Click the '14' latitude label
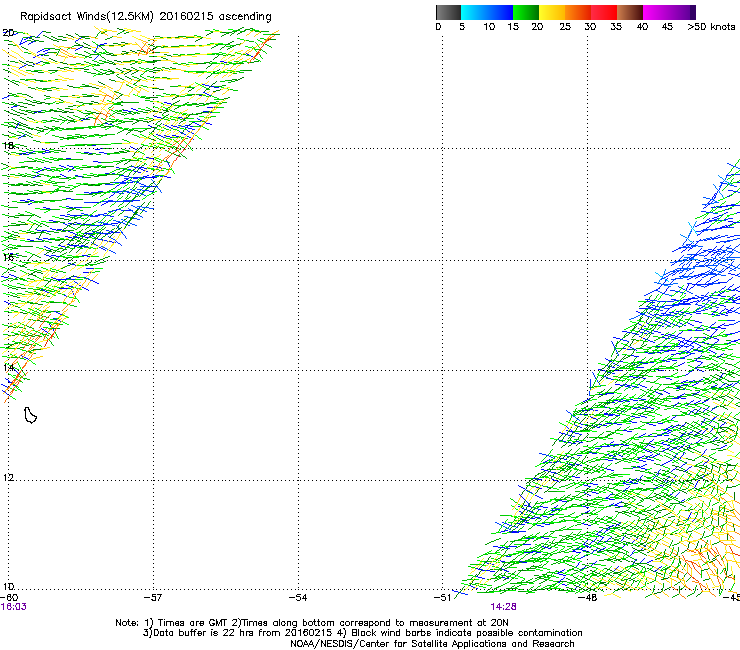The height and width of the screenshot is (650, 740). click(x=8, y=367)
